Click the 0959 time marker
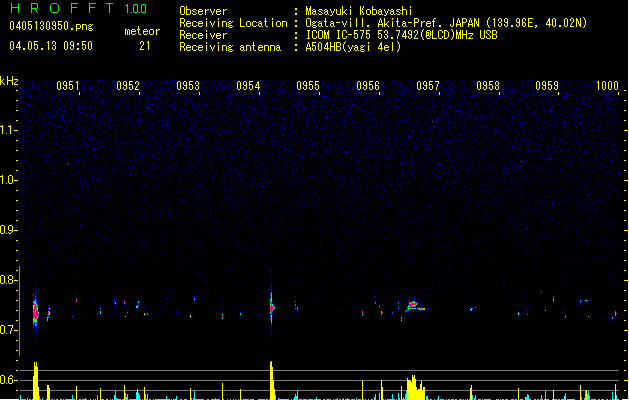The height and width of the screenshot is (400, 629). click(x=547, y=86)
